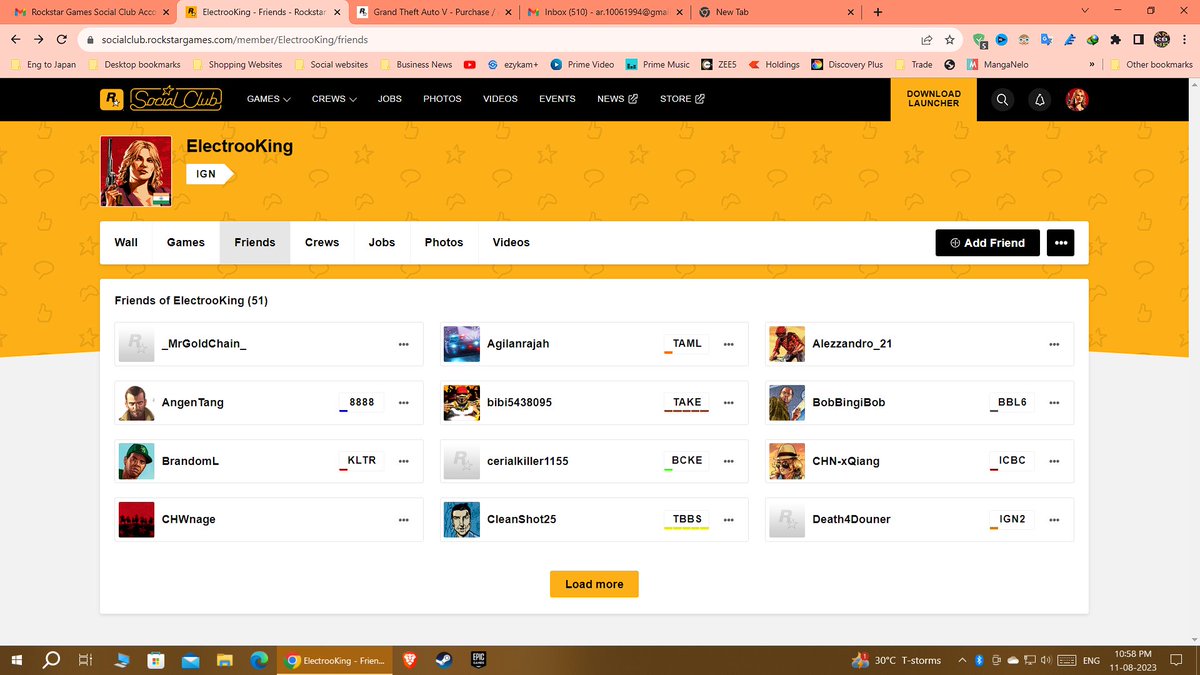This screenshot has width=1200, height=675.
Task: Switch to the Crews profile tab
Action: [x=322, y=243]
